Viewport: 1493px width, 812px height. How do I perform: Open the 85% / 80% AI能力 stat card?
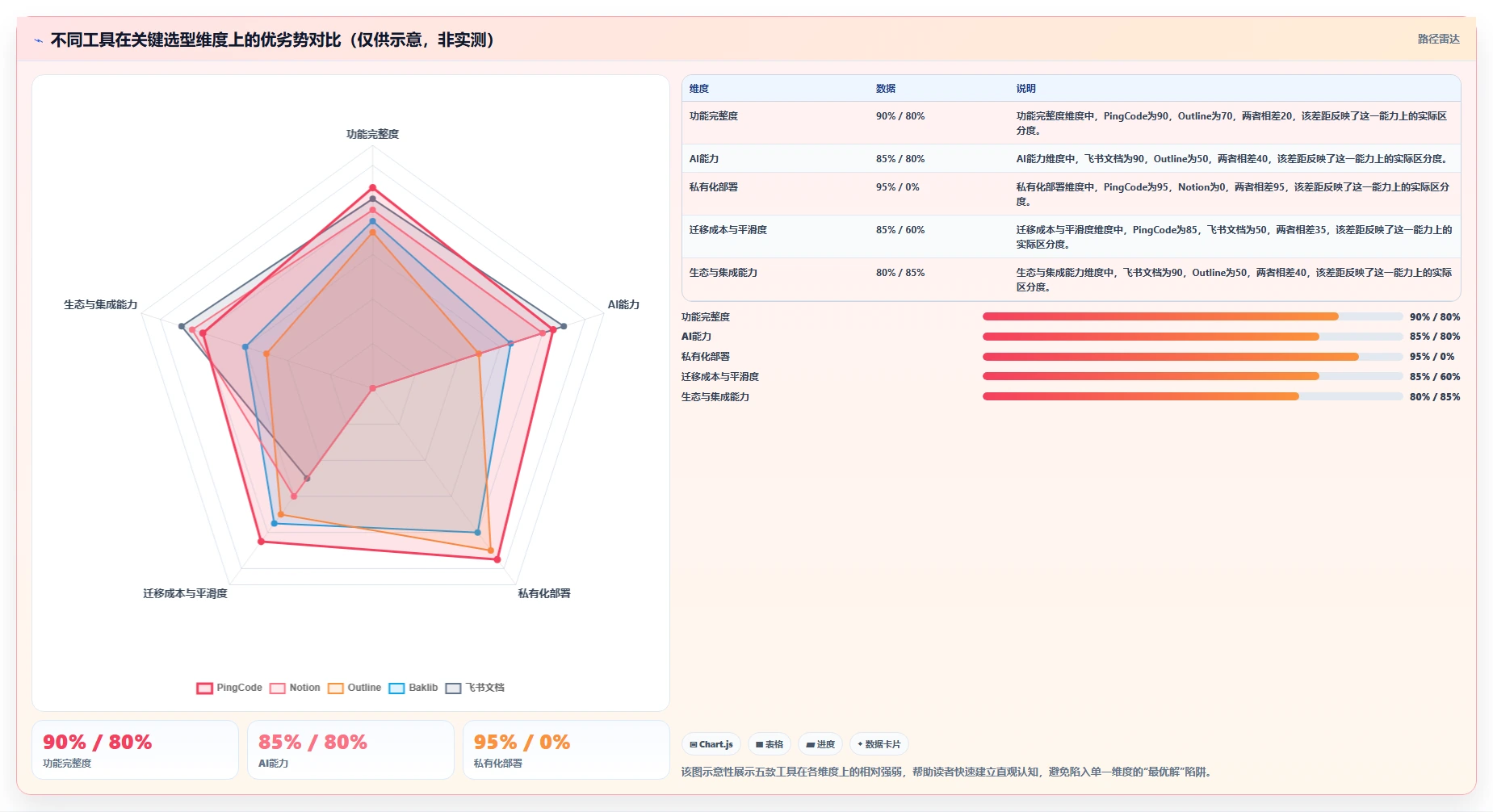(x=350, y=750)
